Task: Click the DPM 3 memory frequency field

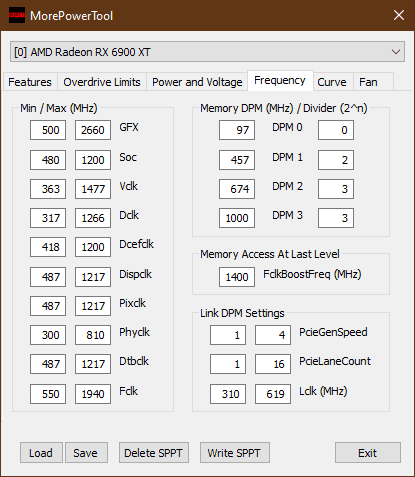Action: coord(237,218)
